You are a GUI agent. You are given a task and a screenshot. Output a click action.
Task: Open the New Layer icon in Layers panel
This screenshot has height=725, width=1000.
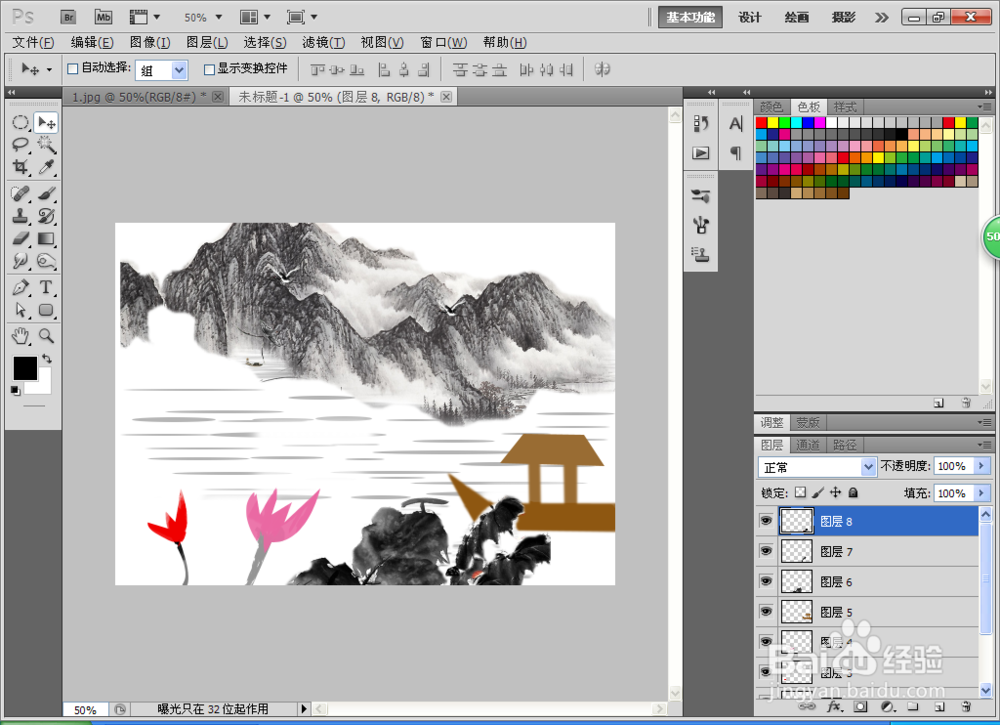pyautogui.click(x=939, y=707)
